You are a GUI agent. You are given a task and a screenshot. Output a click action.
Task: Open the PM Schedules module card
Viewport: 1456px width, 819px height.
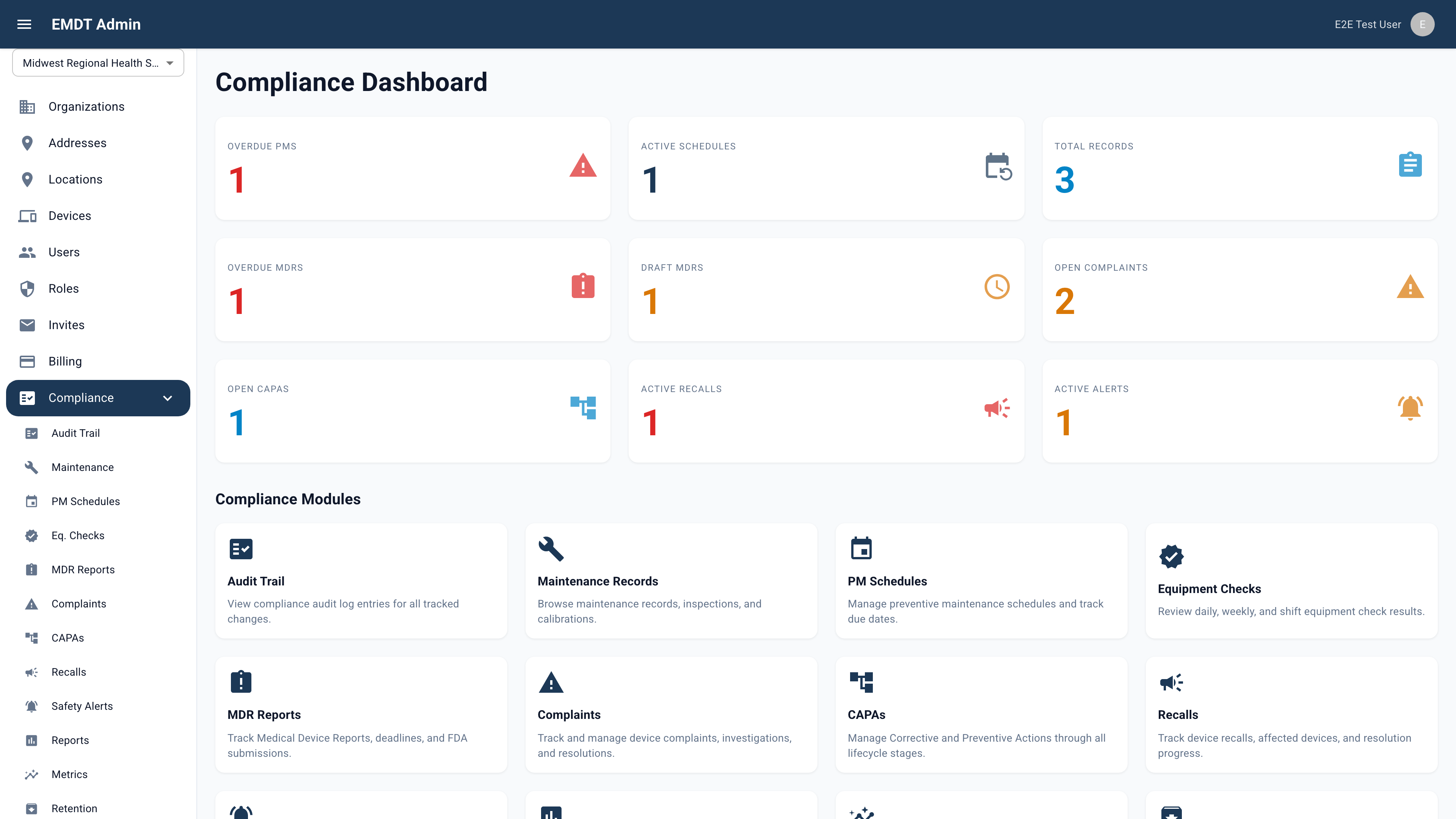point(981,581)
